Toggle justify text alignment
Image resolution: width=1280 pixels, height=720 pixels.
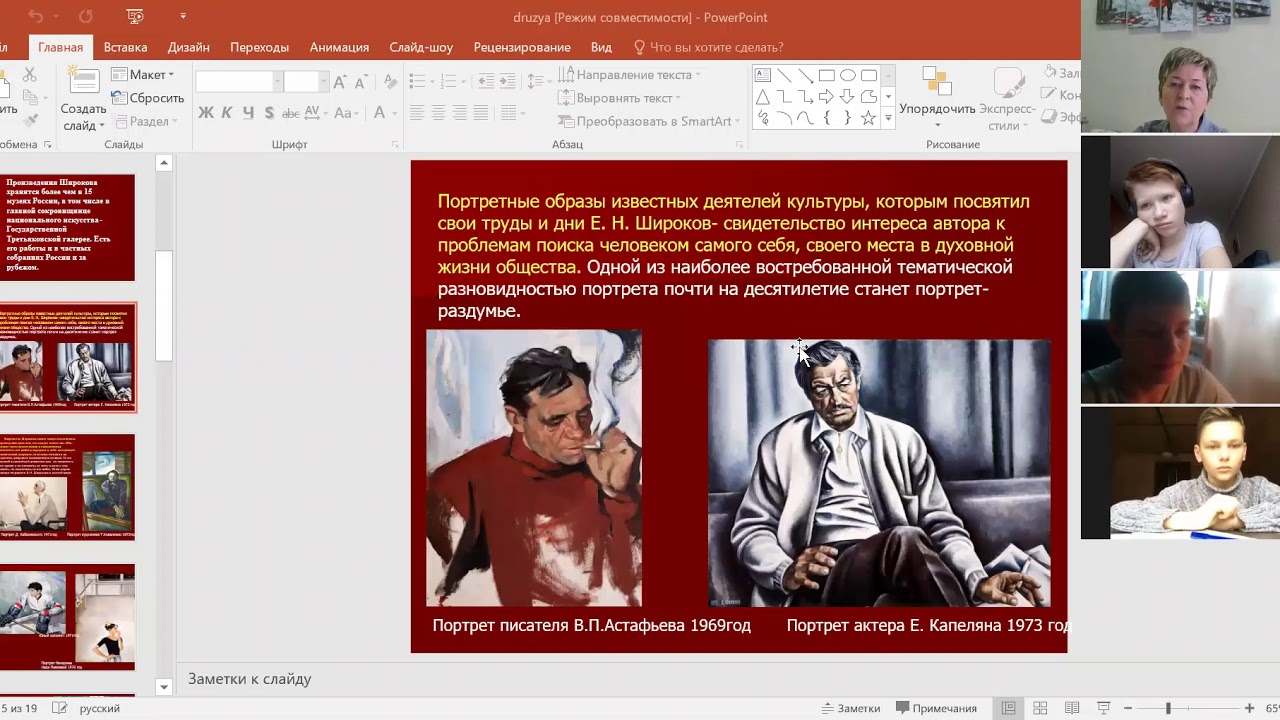tap(480, 113)
